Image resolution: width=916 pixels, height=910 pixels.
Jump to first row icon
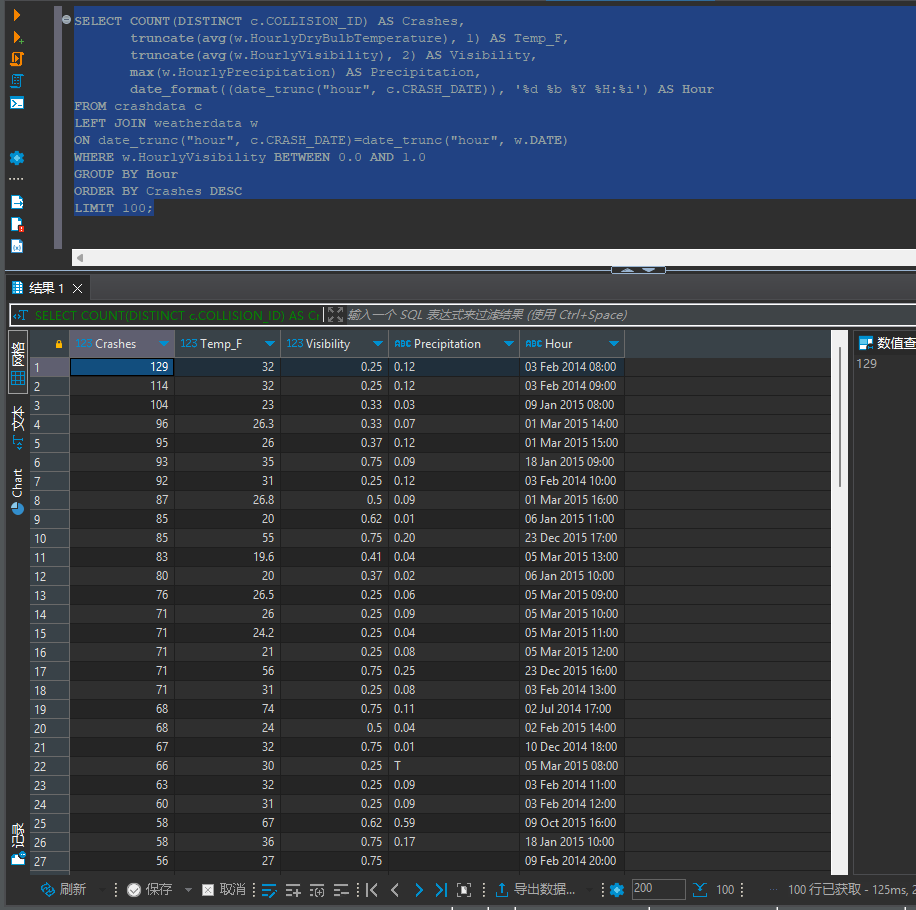pyautogui.click(x=372, y=890)
